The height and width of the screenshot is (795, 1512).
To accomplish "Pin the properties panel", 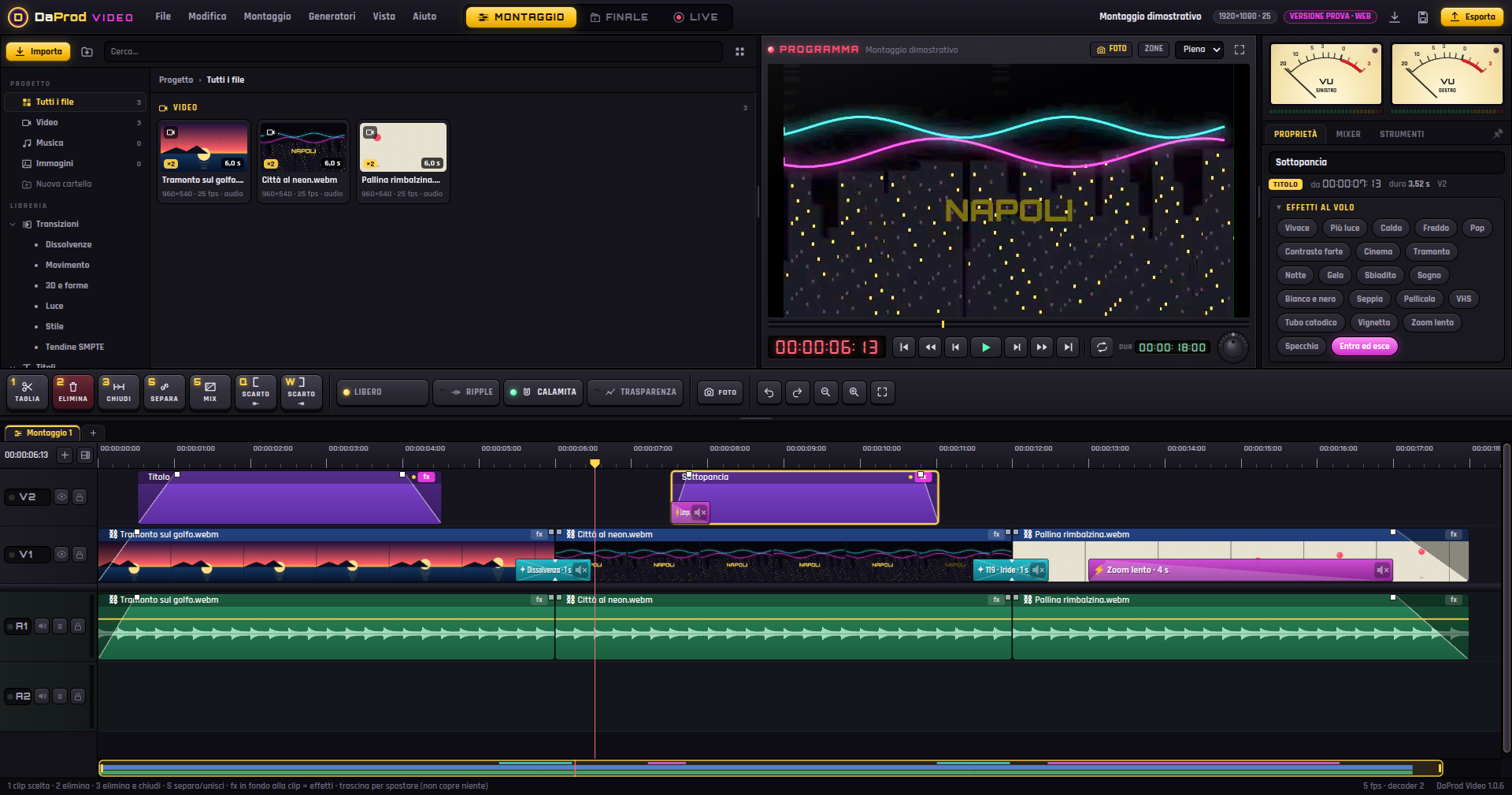I will [x=1498, y=134].
